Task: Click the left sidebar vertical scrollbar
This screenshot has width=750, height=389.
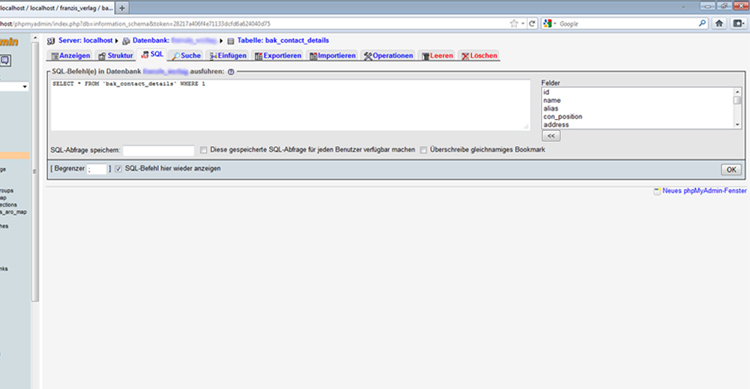Action: (35, 172)
